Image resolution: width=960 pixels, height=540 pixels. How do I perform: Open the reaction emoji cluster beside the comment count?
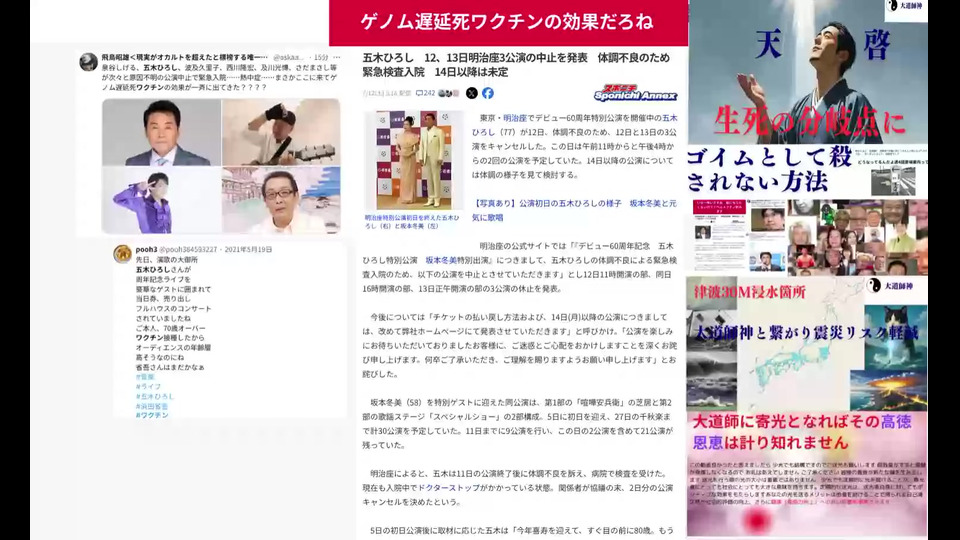coord(449,93)
